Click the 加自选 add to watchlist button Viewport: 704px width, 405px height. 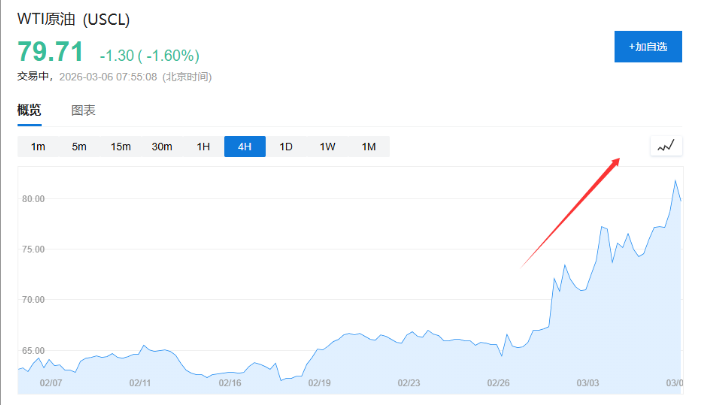tap(648, 46)
